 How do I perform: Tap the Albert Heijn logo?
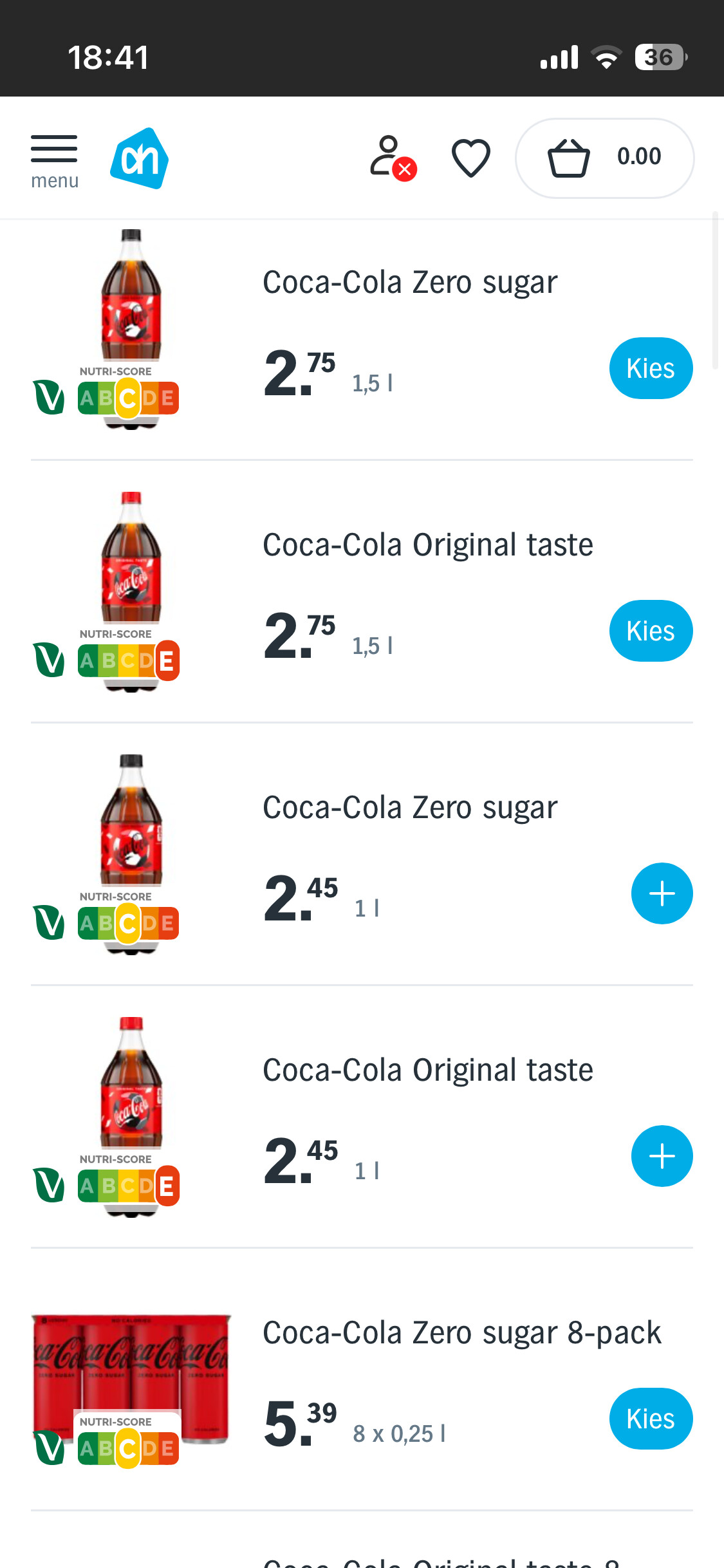pos(139,158)
